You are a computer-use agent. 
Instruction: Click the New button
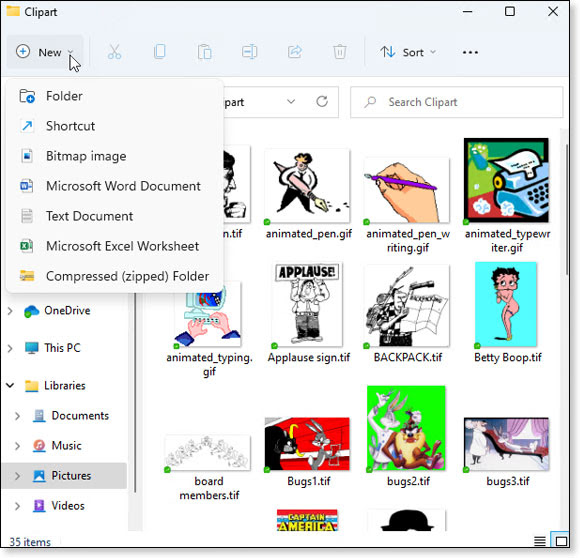[44, 53]
